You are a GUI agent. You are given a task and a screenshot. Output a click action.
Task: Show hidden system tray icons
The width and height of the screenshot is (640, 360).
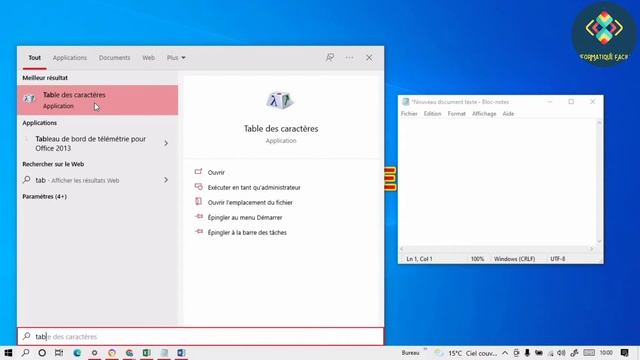coord(505,353)
